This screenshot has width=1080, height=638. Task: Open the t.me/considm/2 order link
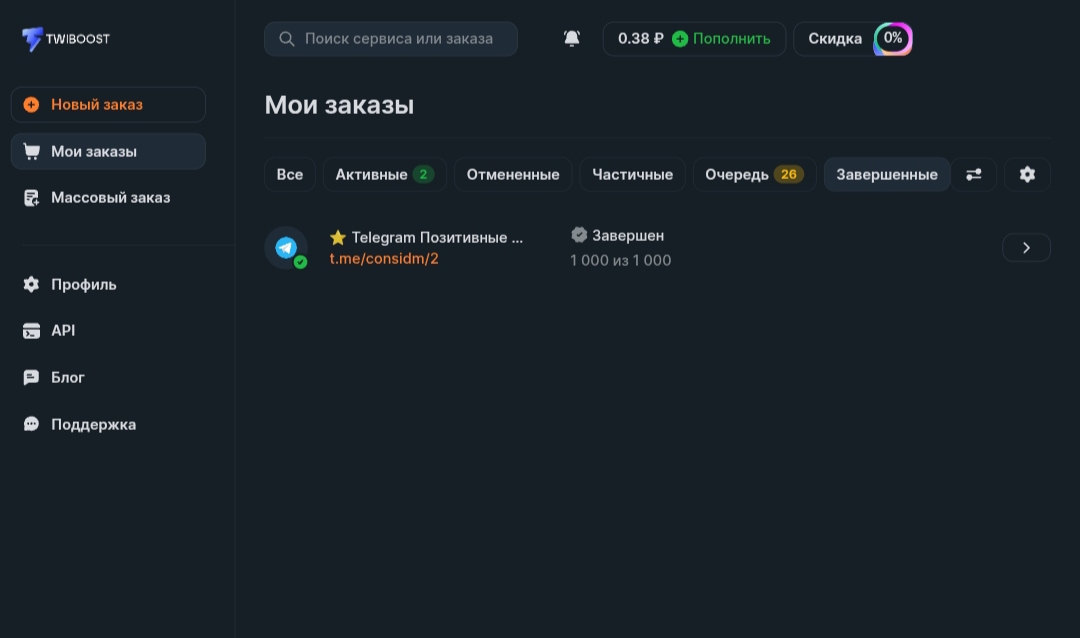pyautogui.click(x=384, y=259)
